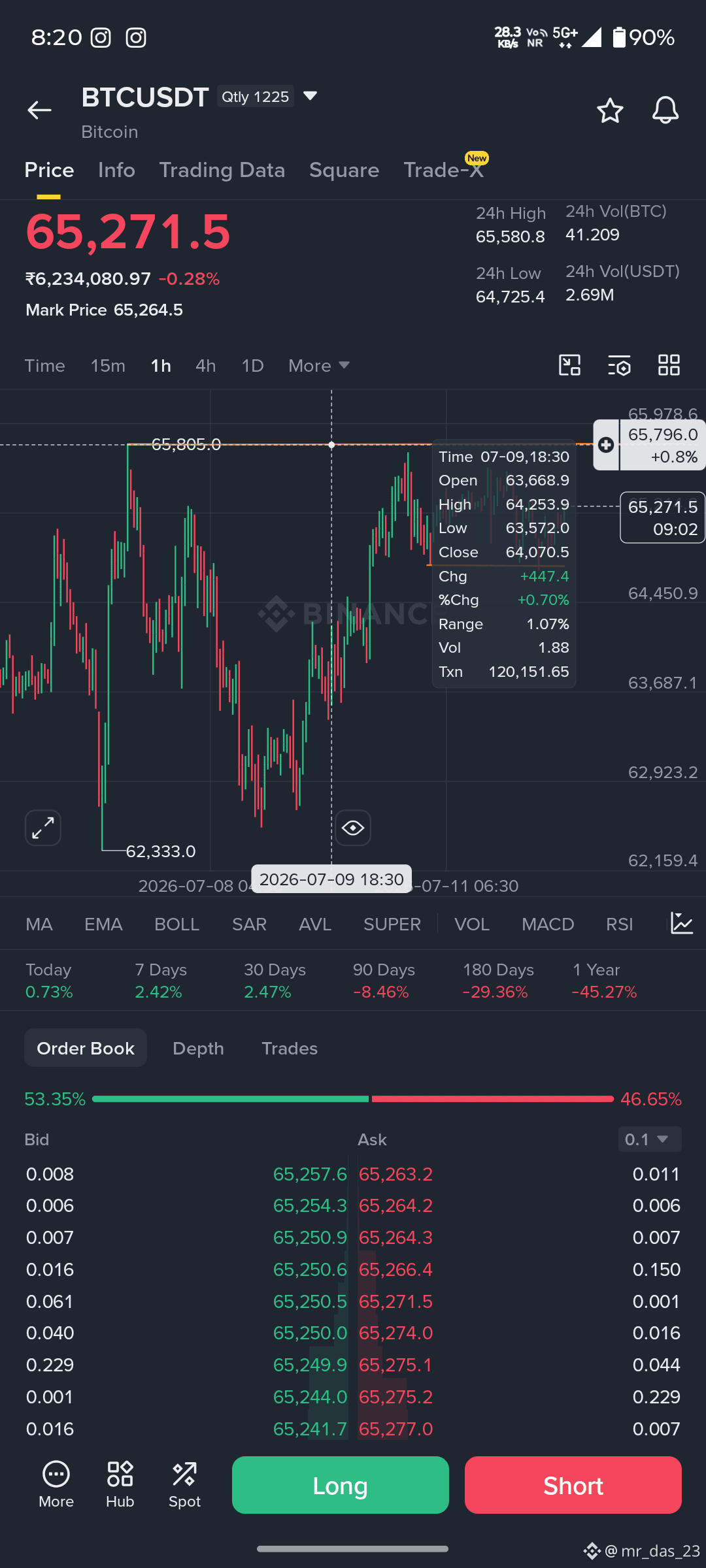706x1568 pixels.
Task: Enable the SUPER indicator
Action: (x=392, y=924)
